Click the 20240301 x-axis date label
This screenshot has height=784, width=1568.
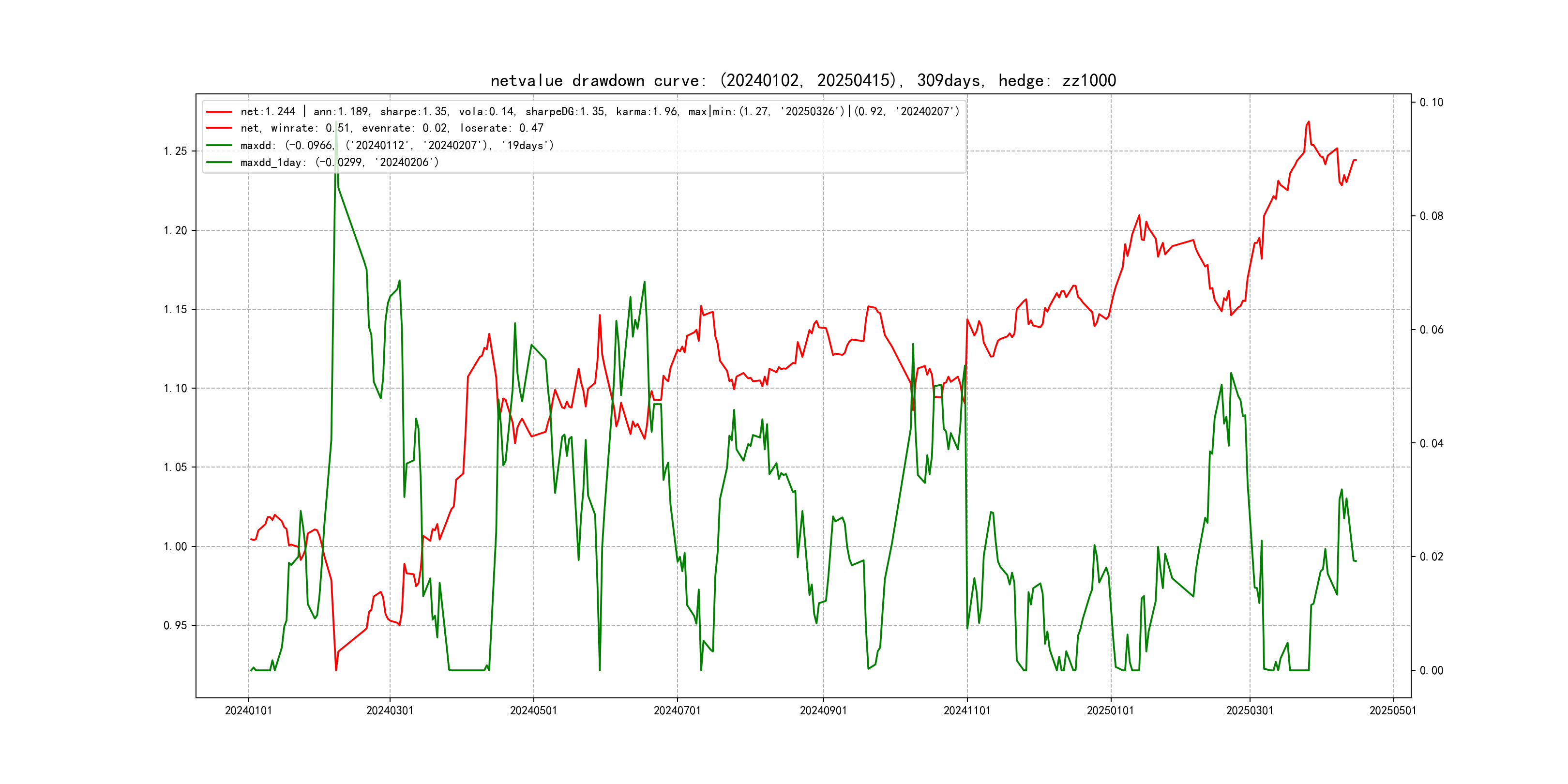click(x=390, y=710)
